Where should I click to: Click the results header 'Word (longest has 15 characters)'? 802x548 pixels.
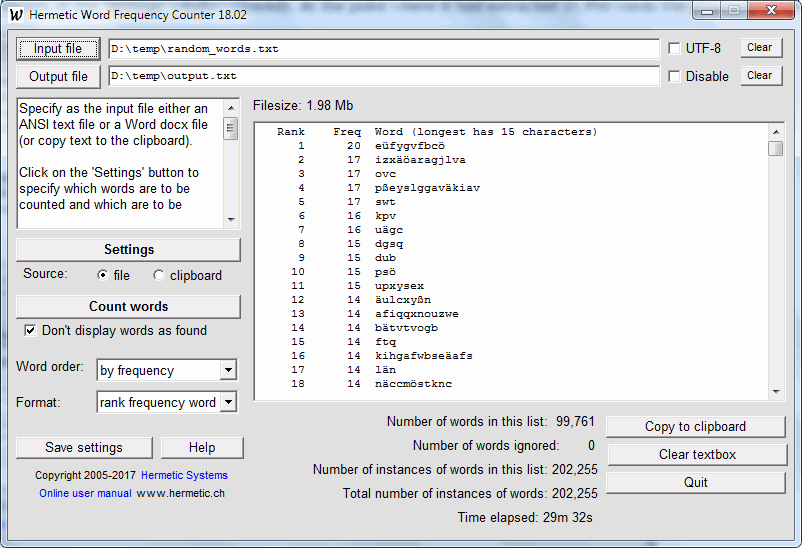(x=485, y=132)
